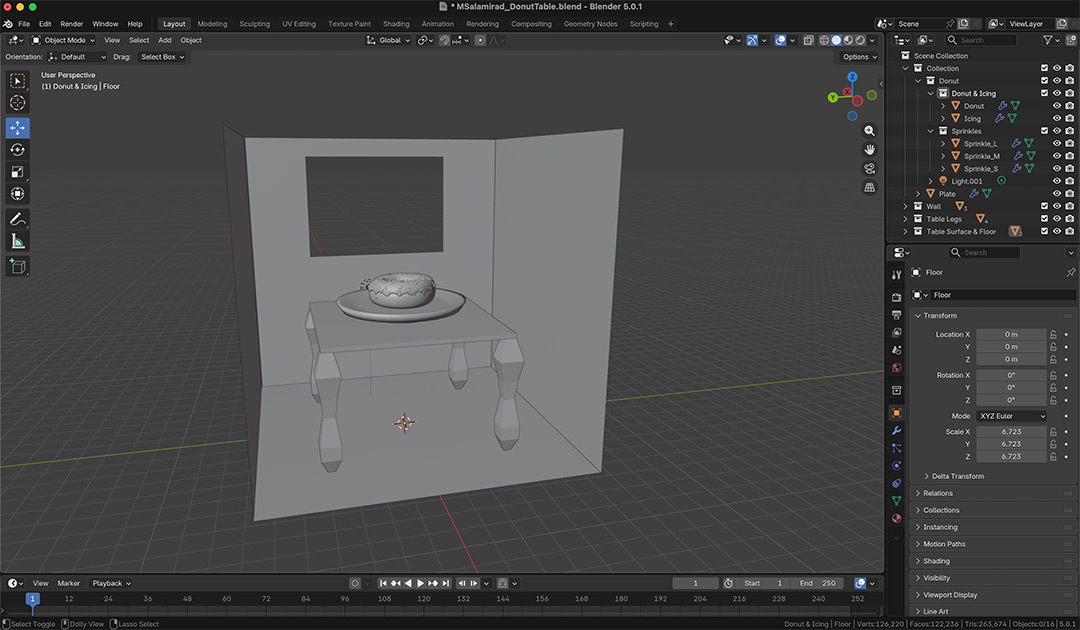Click the Scale X value field
Image resolution: width=1080 pixels, height=630 pixels.
pos(1011,432)
